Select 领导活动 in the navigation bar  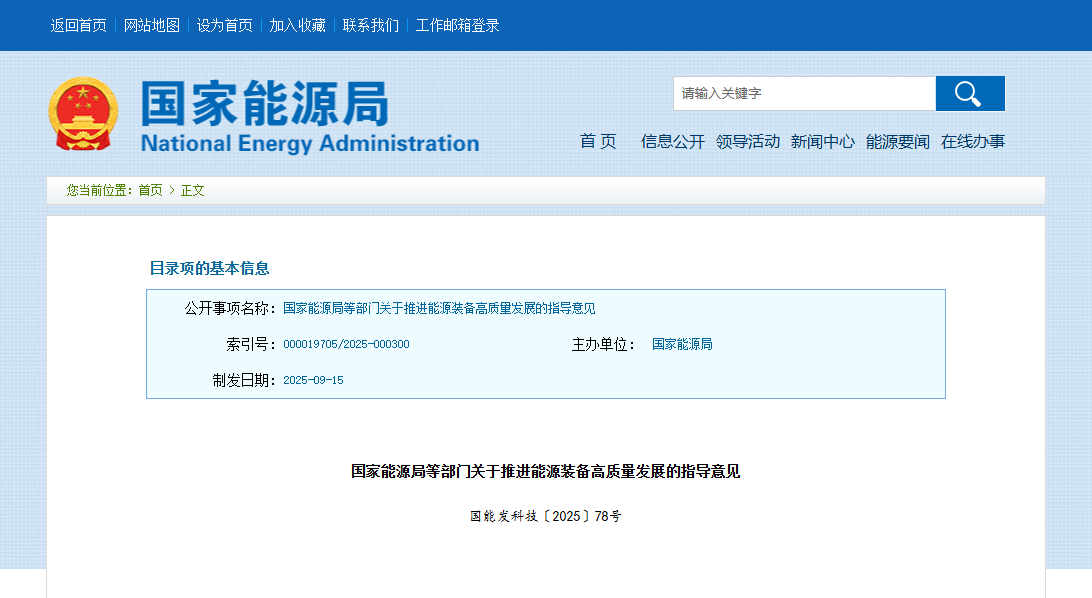tap(748, 142)
